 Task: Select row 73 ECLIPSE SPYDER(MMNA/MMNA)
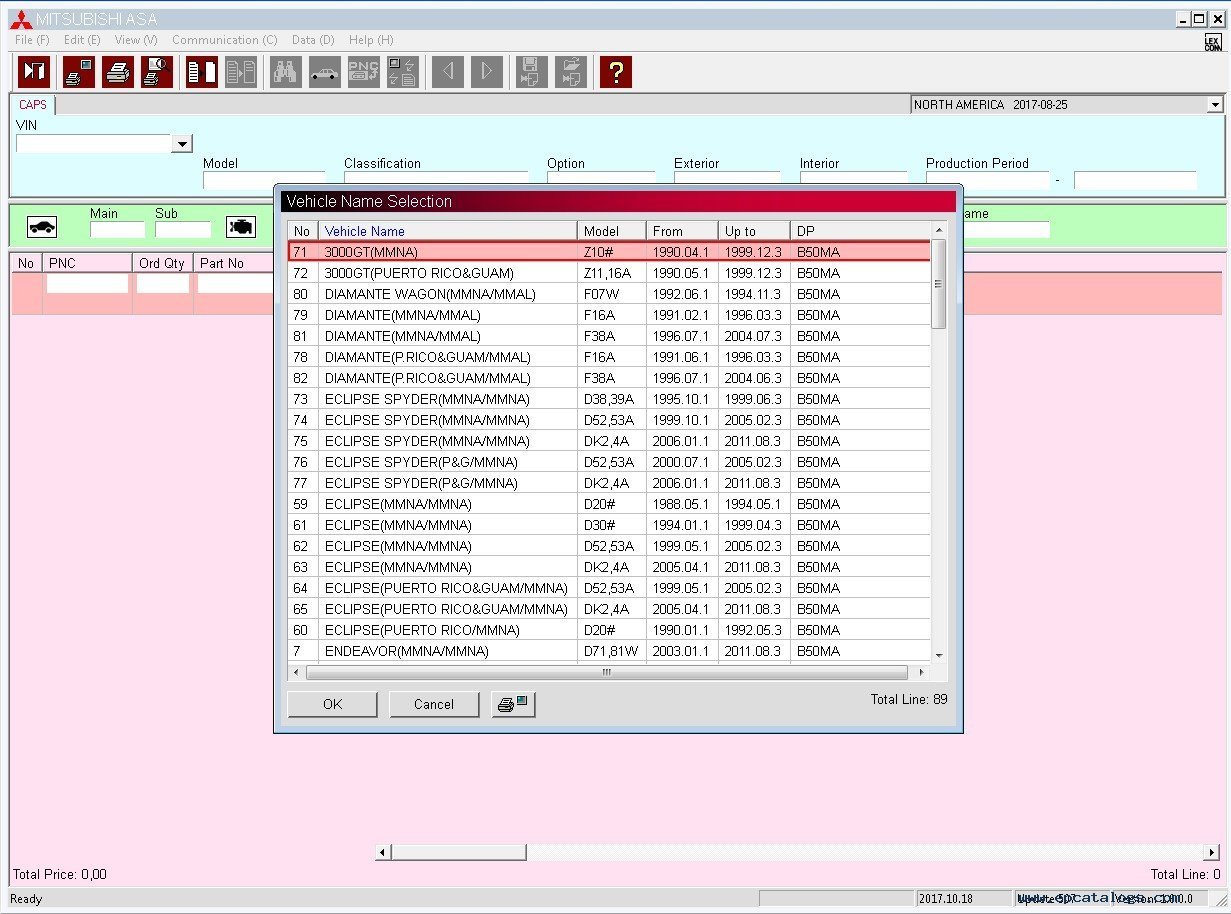(609, 399)
